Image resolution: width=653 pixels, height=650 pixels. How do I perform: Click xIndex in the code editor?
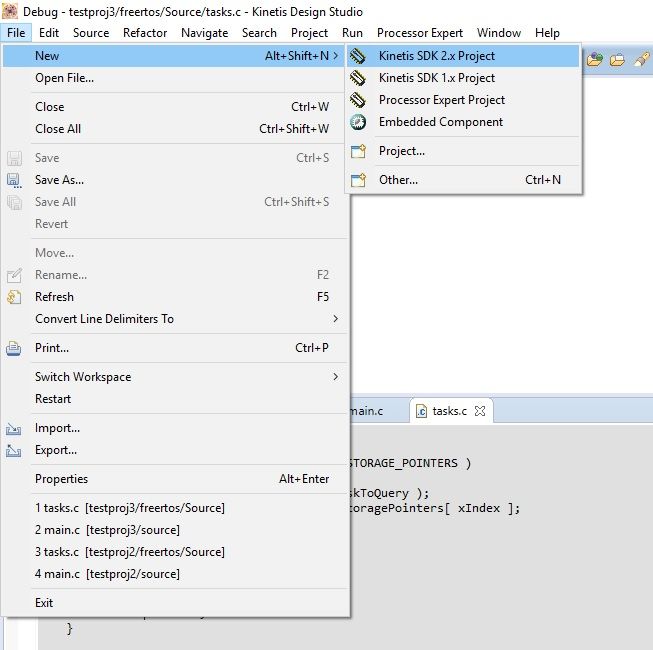coord(479,508)
